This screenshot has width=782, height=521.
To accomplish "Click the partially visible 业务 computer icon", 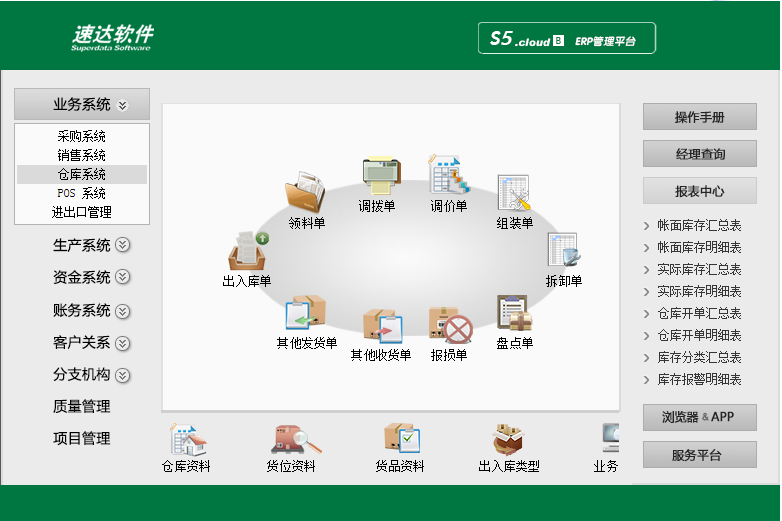I will [x=610, y=439].
